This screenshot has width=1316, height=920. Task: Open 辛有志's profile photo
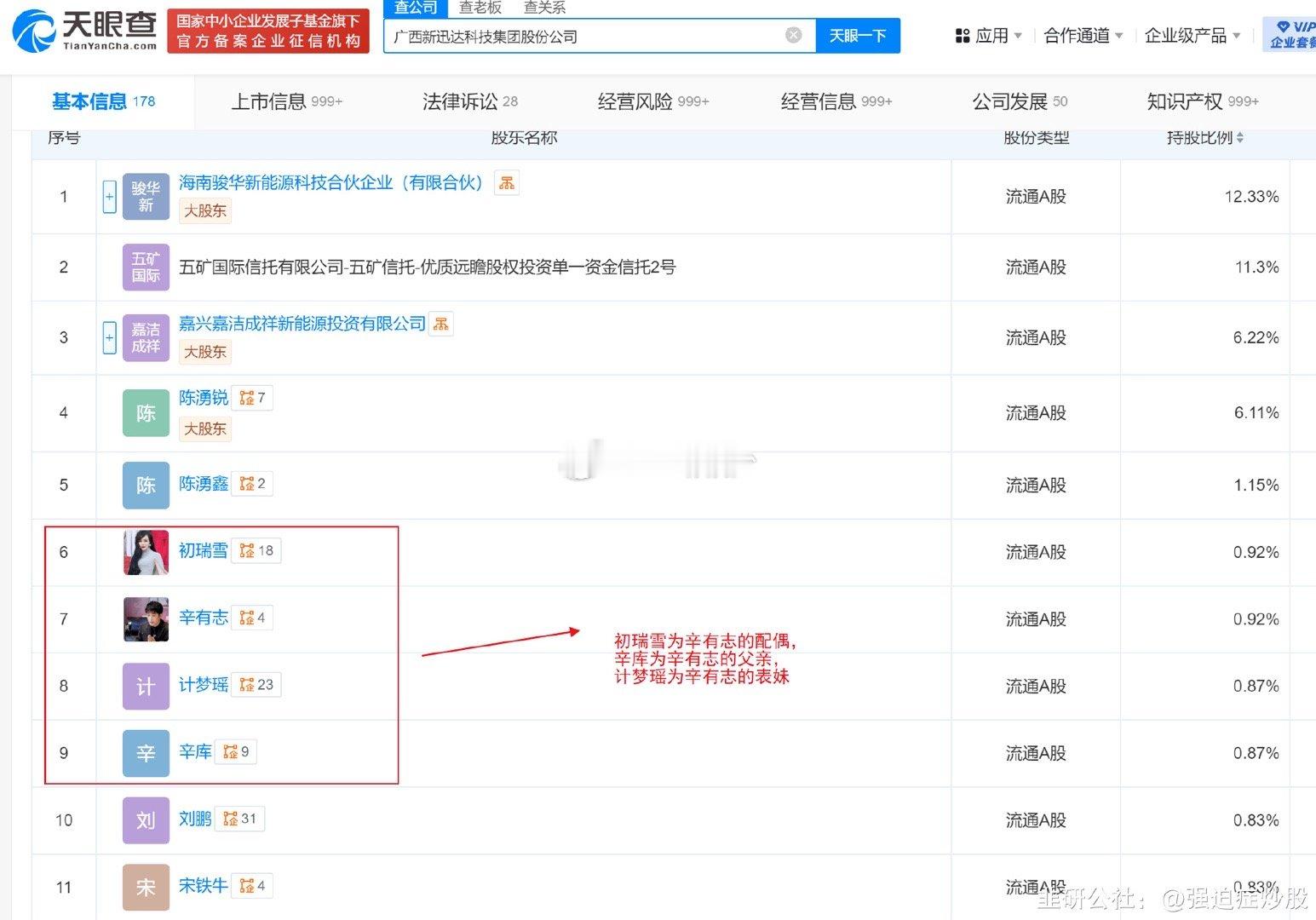[146, 619]
